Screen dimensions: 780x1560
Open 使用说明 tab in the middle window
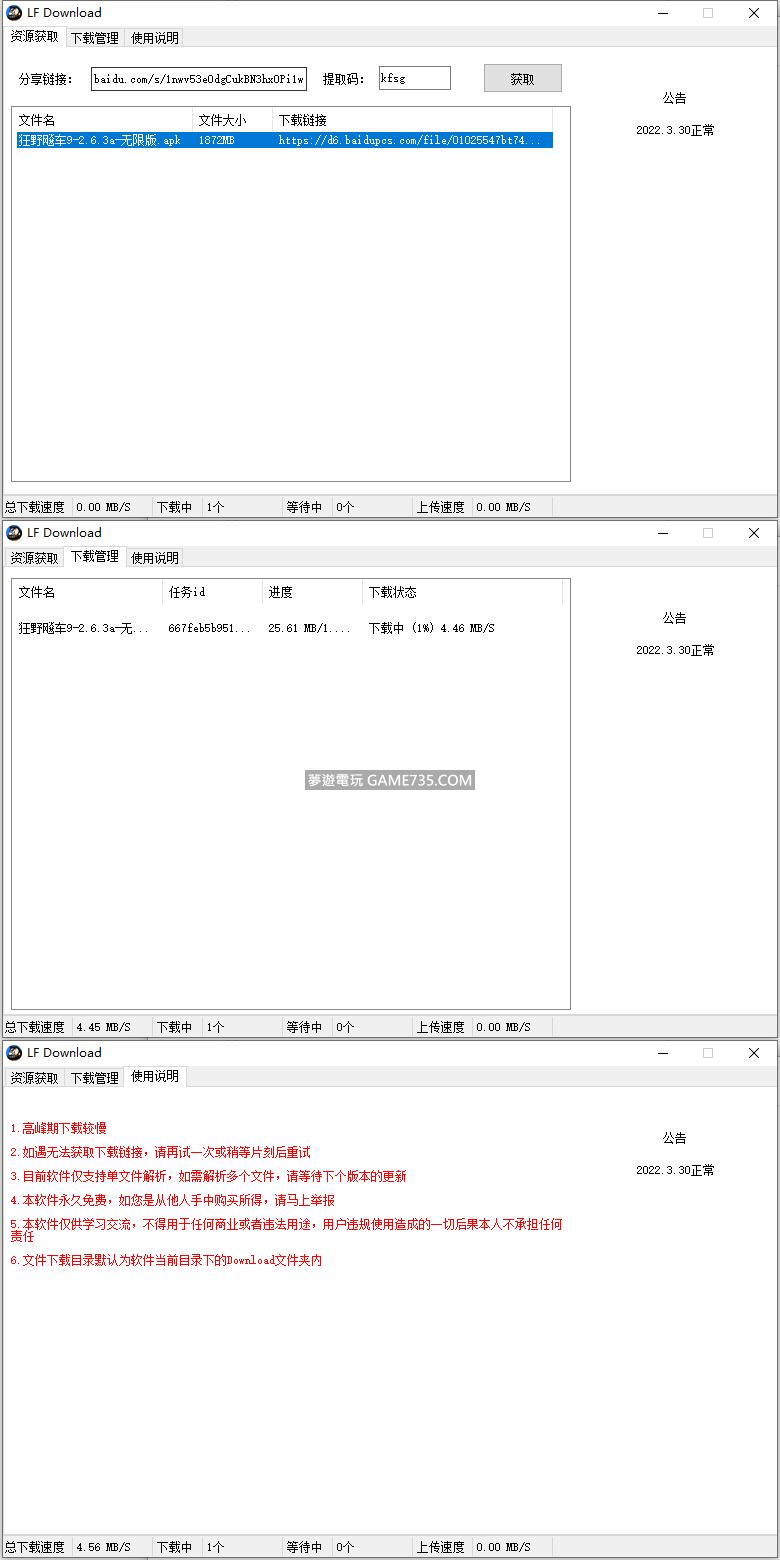(x=155, y=558)
